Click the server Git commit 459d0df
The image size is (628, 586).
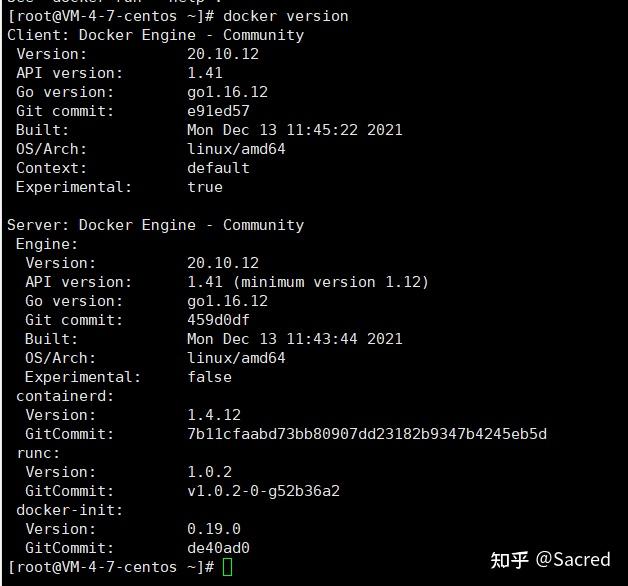point(218,320)
